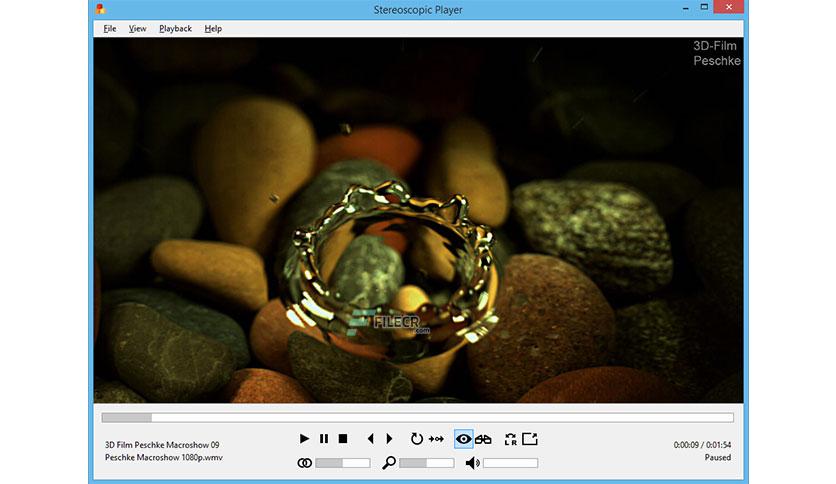Pause the video playback
This screenshot has height=484, width=836.
(x=324, y=439)
